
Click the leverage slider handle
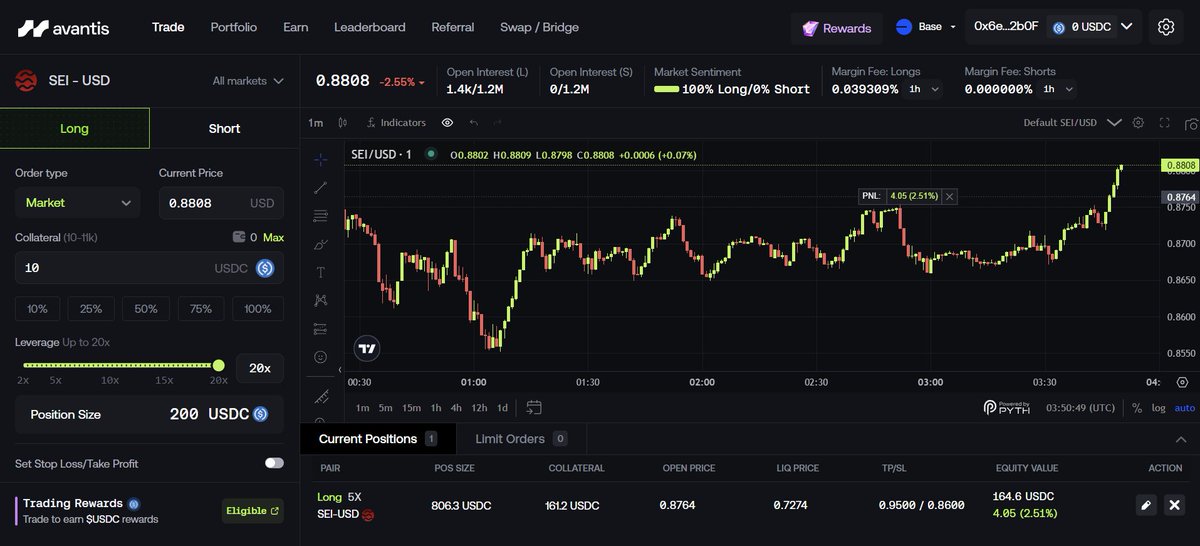click(218, 365)
